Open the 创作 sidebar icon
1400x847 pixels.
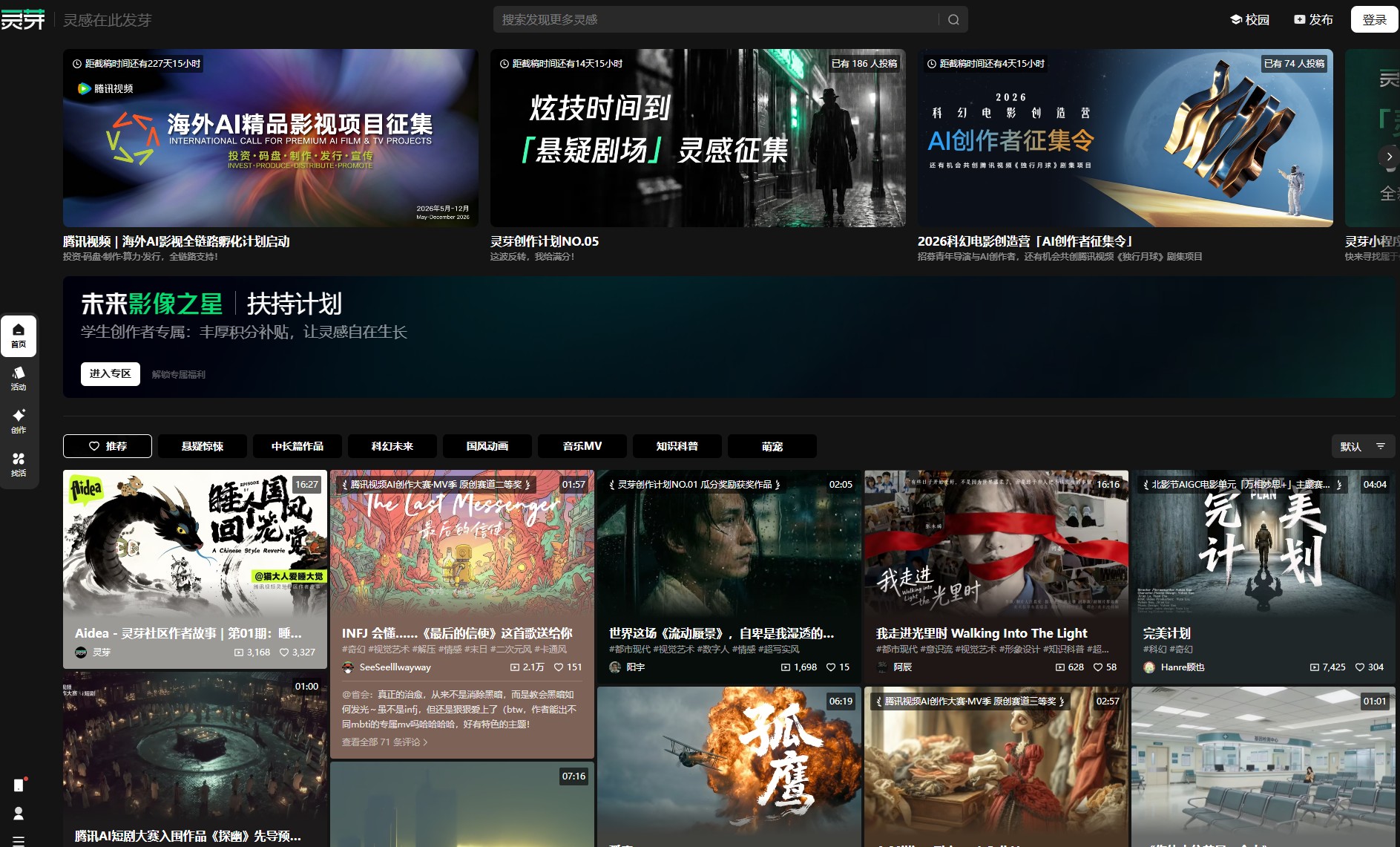point(19,421)
